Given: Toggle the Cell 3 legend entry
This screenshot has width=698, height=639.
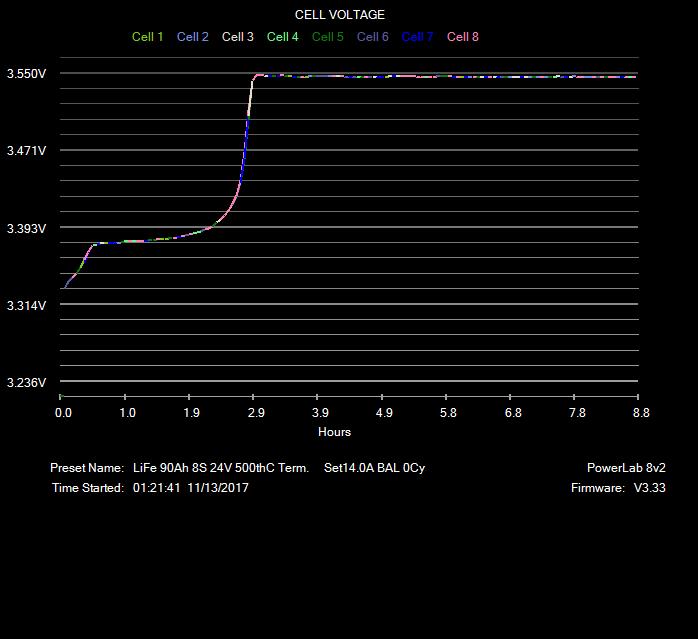Looking at the screenshot, I should pos(238,37).
